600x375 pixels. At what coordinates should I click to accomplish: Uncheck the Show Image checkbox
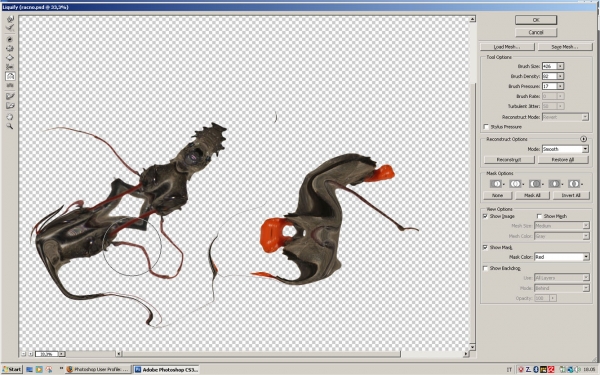click(485, 216)
